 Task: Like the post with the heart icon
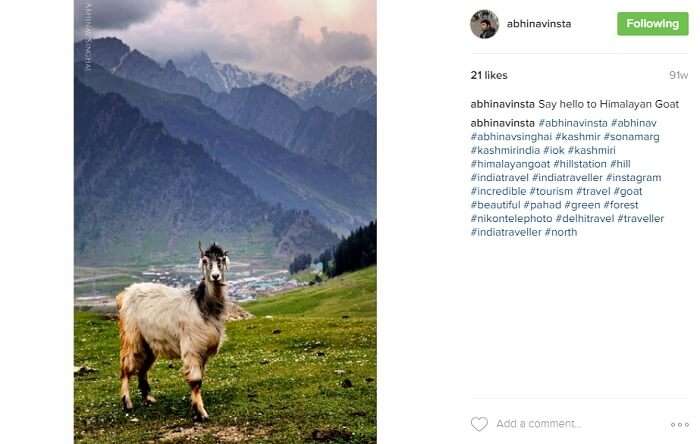479,423
